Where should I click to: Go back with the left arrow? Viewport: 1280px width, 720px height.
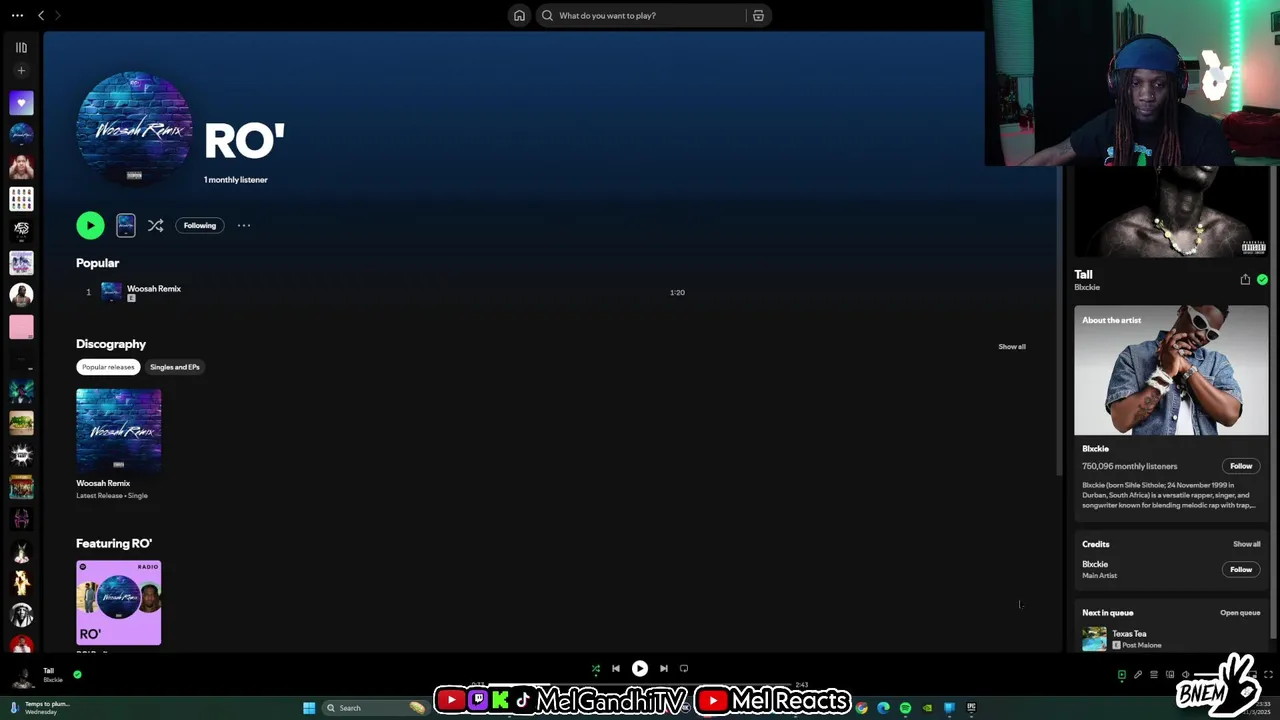[41, 15]
